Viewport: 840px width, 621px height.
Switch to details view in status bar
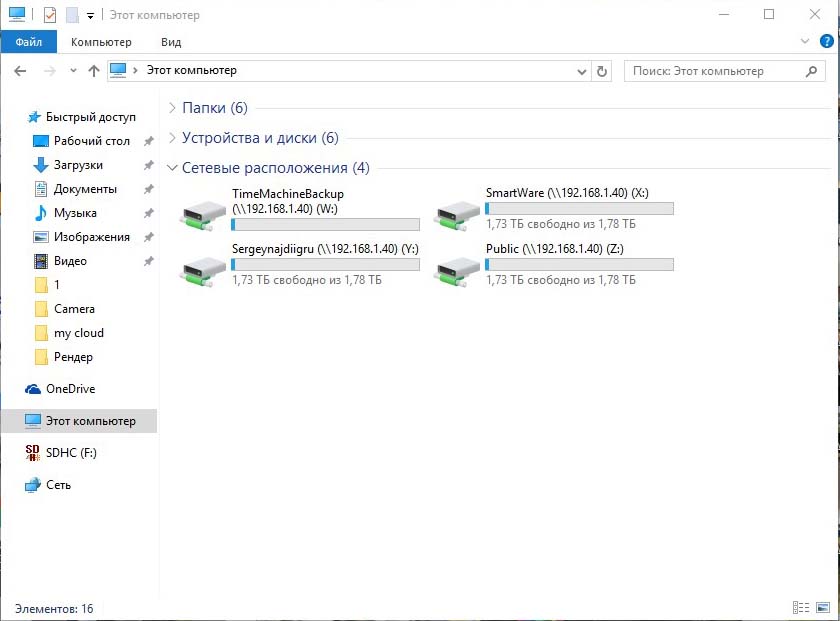pyautogui.click(x=801, y=607)
